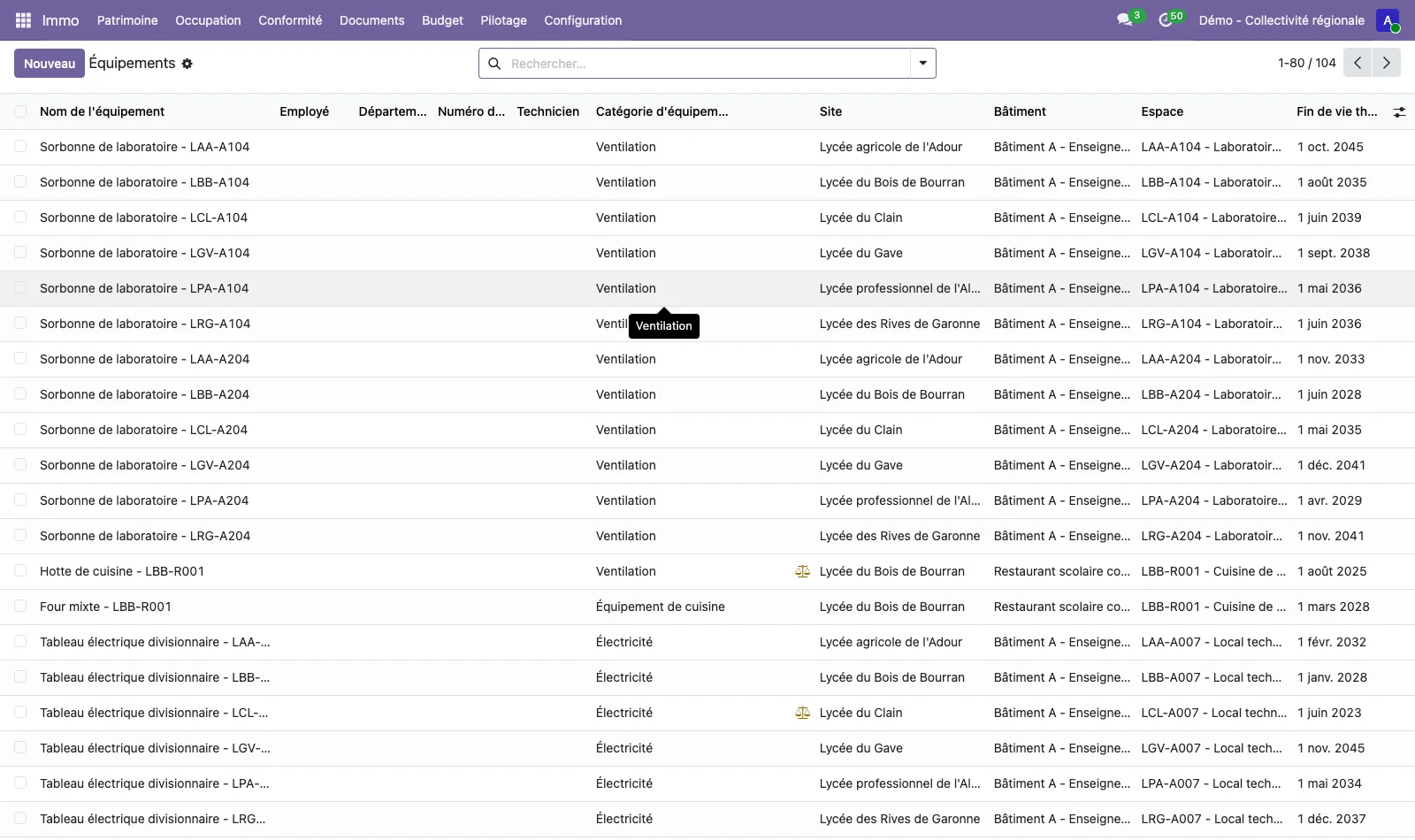Go to the previous records page
This screenshot has height=840, width=1415.
point(1358,63)
